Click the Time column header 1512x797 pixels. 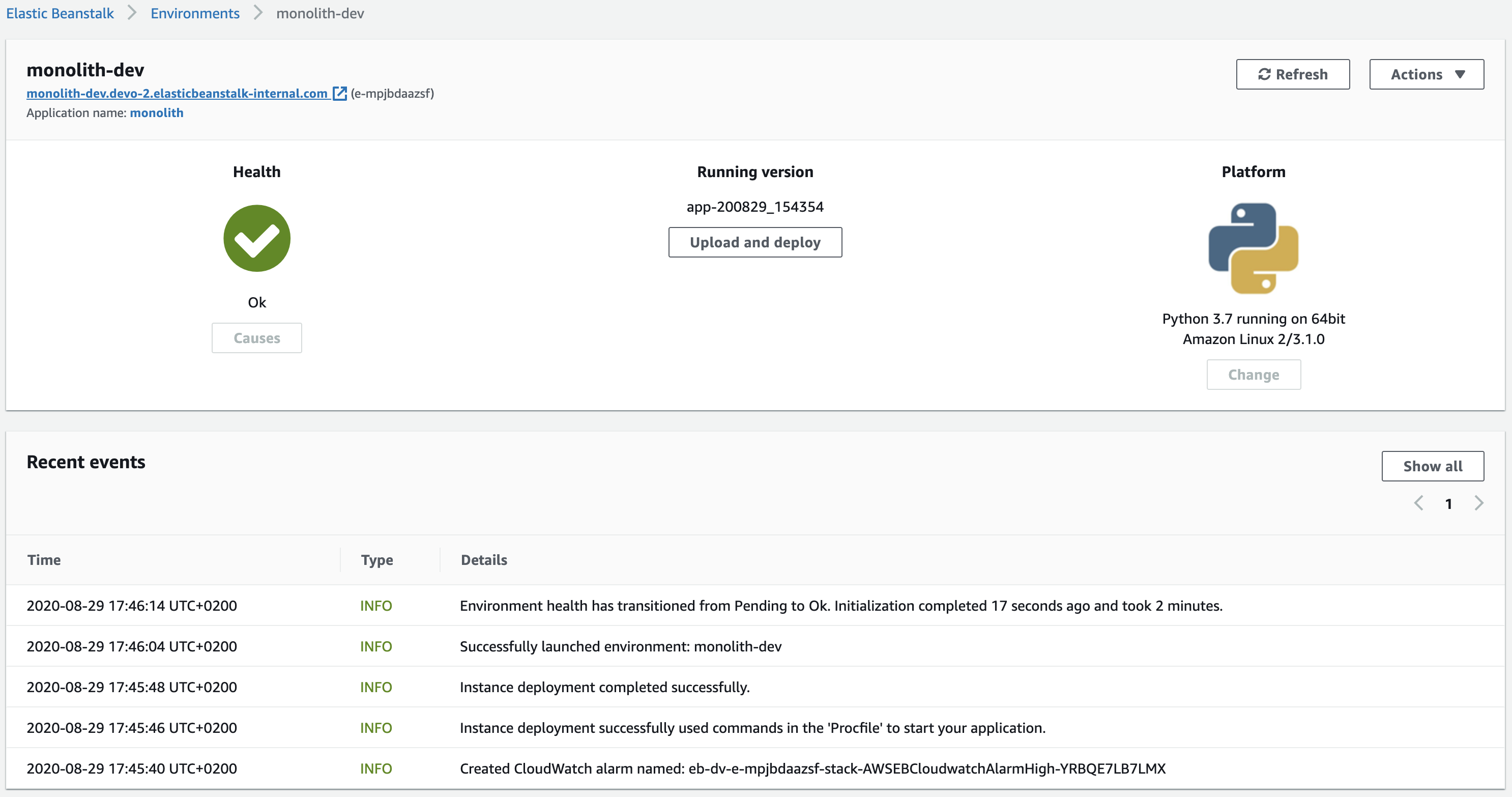[44, 560]
